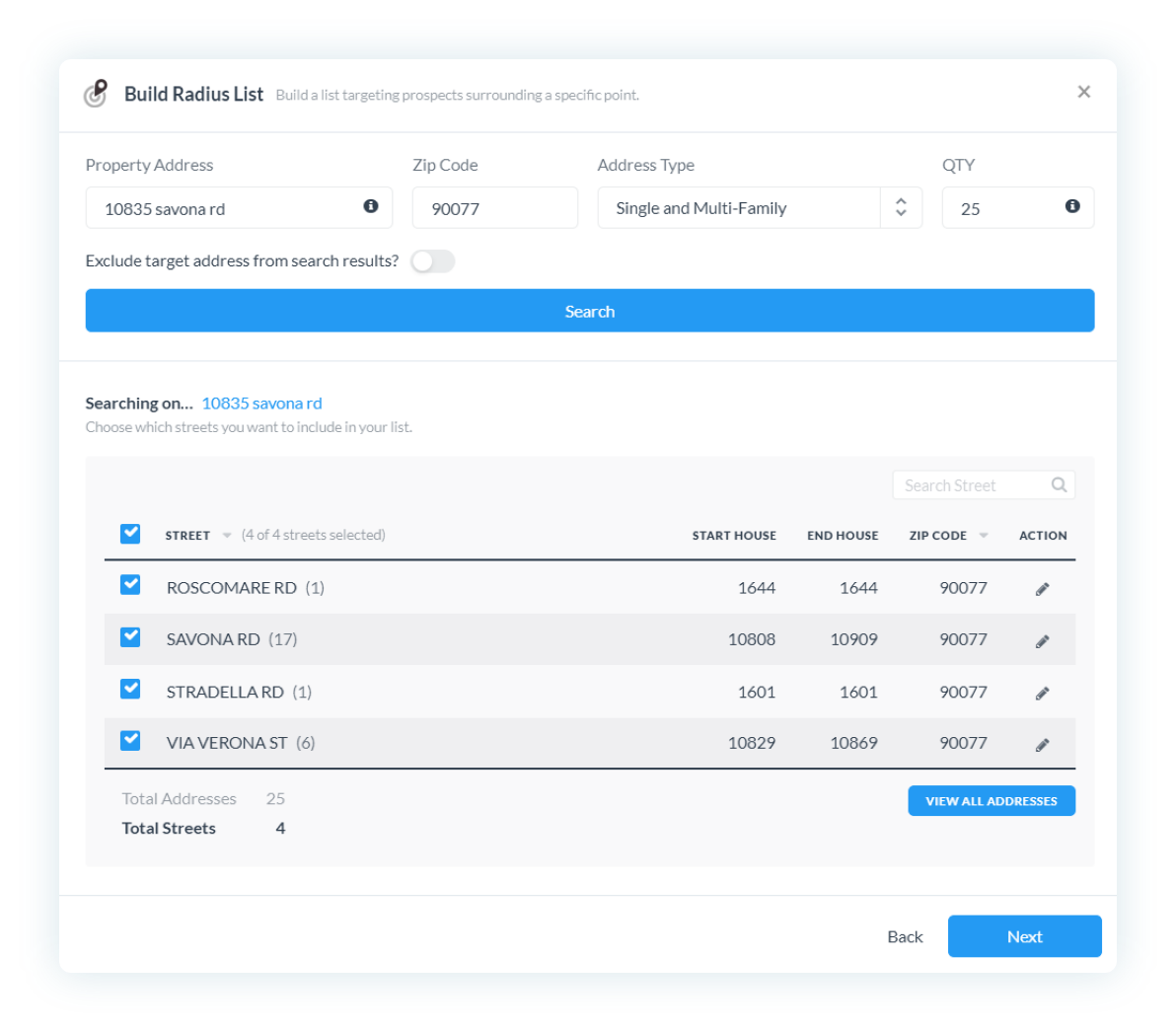Toggle exclude target address switch

point(433,261)
